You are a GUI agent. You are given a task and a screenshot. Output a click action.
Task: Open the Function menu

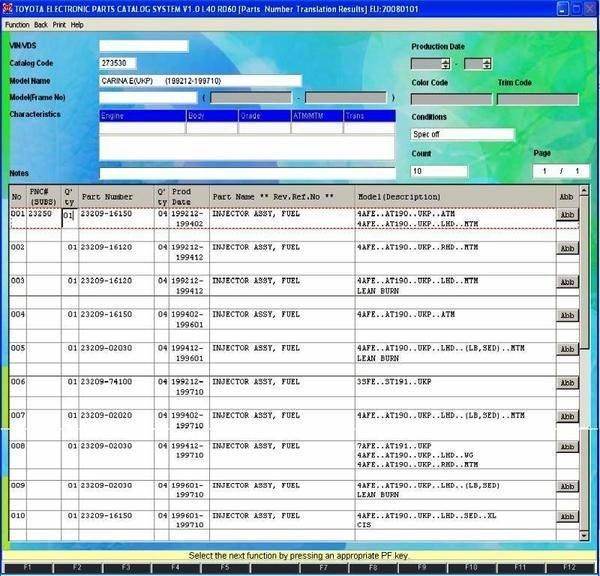(x=16, y=24)
